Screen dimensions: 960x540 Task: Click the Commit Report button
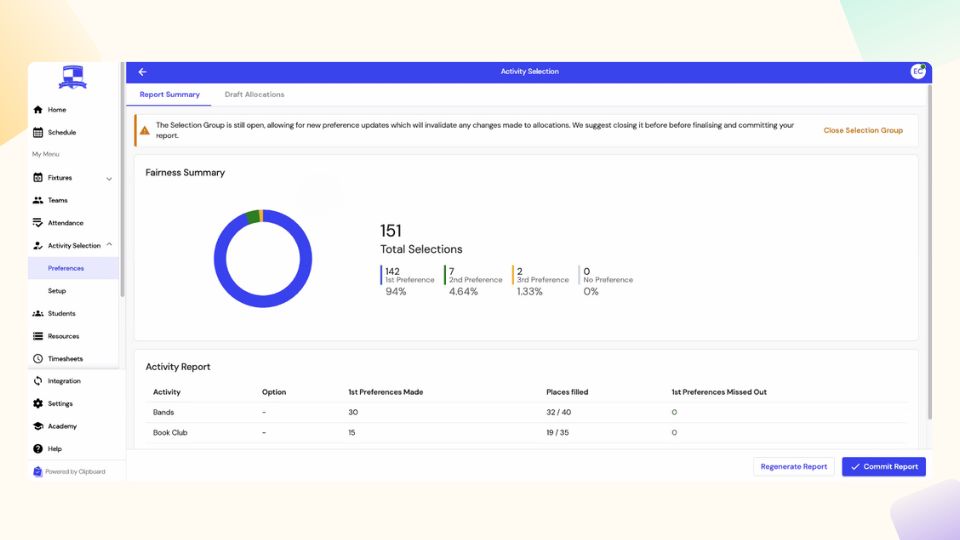pos(883,467)
